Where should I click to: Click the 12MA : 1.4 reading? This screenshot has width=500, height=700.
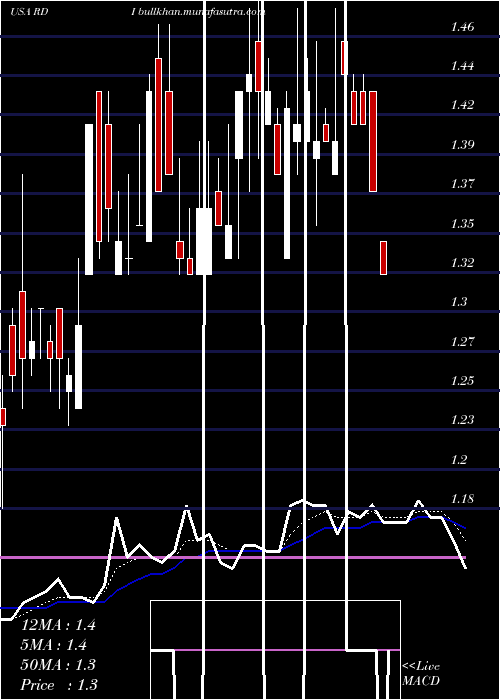click(58, 625)
